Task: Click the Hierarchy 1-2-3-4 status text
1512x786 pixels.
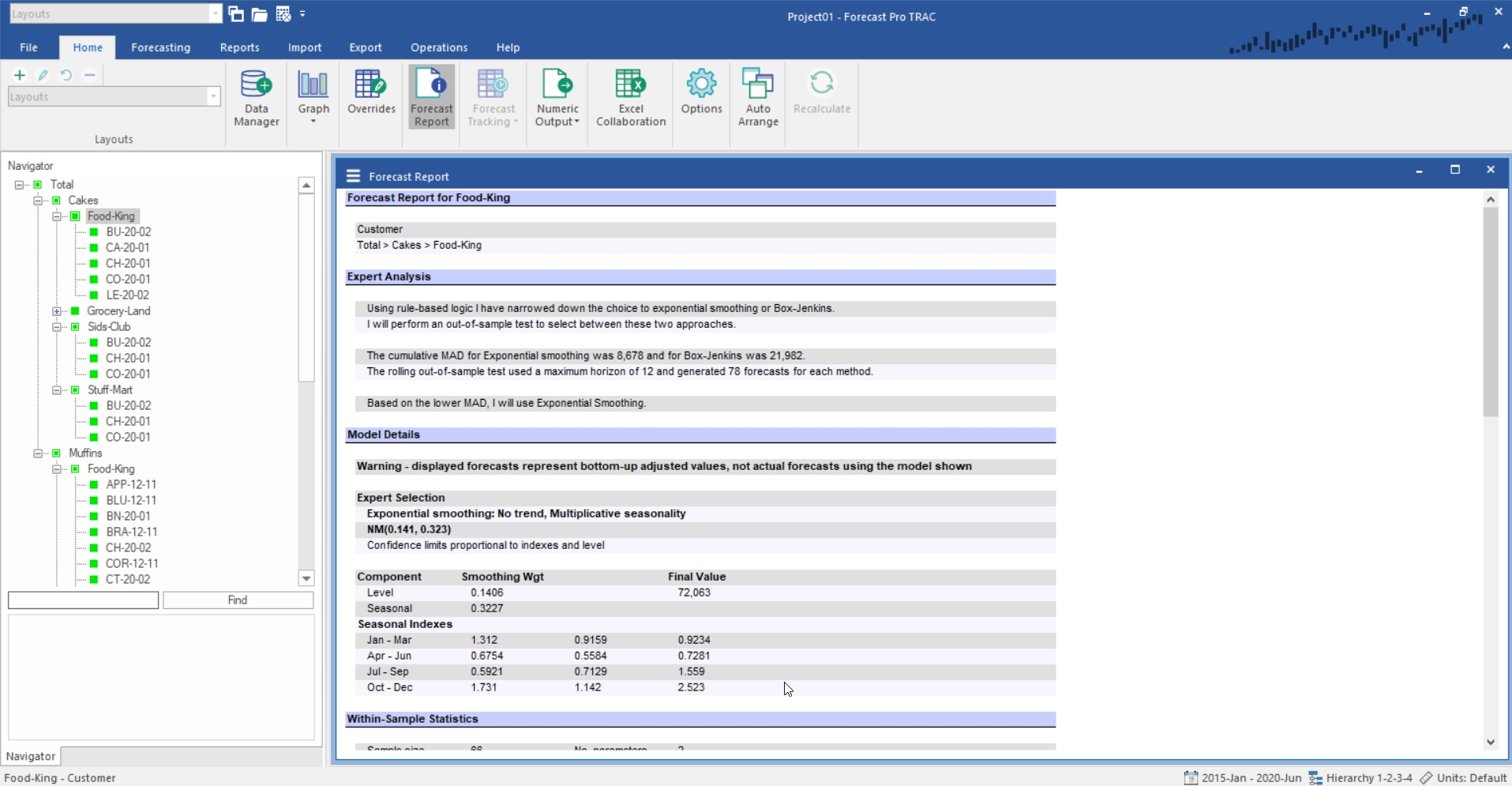Action: tap(1369, 778)
